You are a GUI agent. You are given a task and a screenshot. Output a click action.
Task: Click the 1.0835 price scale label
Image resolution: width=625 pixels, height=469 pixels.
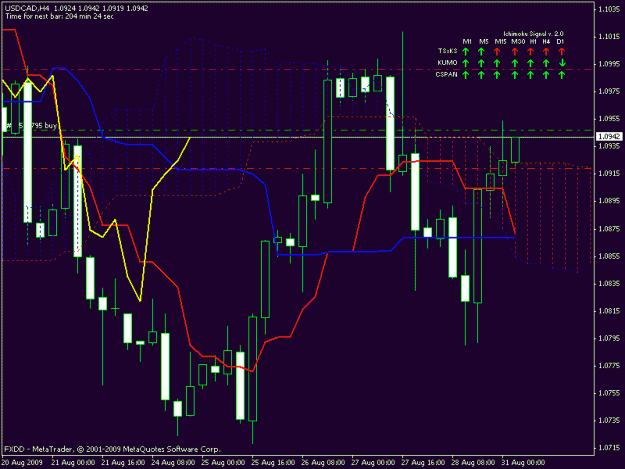[x=609, y=284]
